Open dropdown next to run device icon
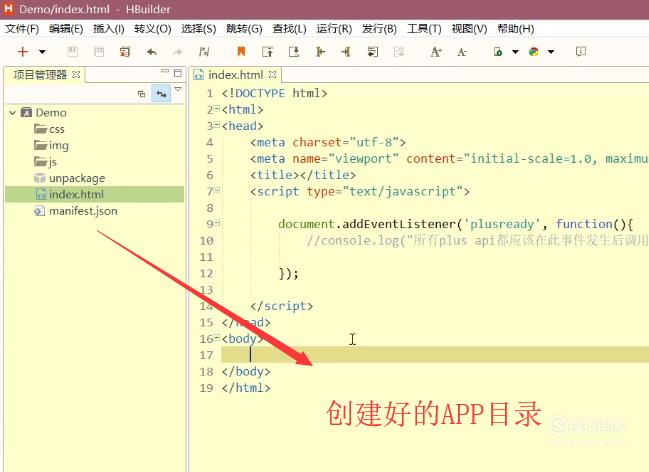This screenshot has width=649, height=472. [515, 52]
